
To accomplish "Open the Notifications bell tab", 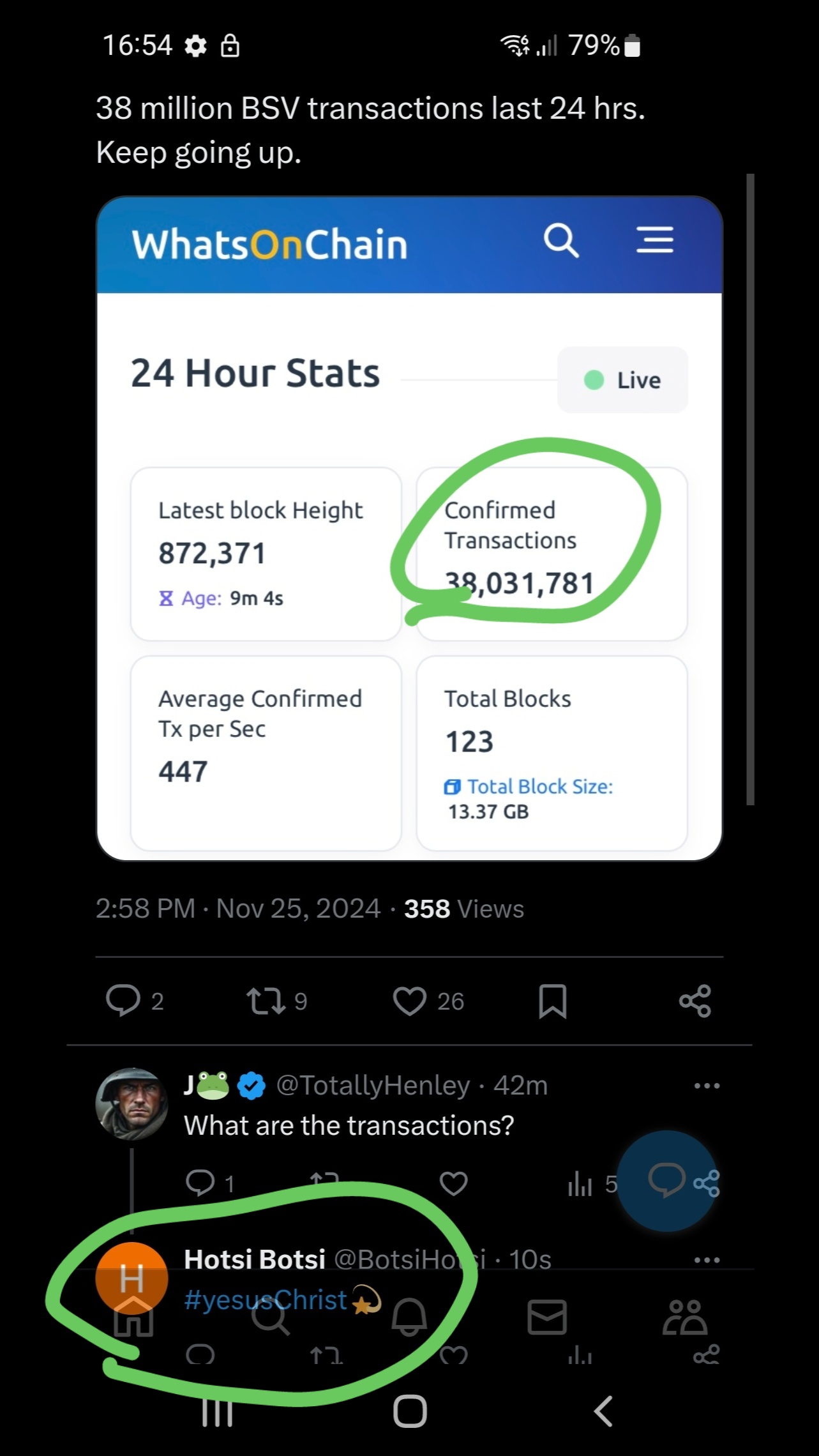I will pos(409,1317).
